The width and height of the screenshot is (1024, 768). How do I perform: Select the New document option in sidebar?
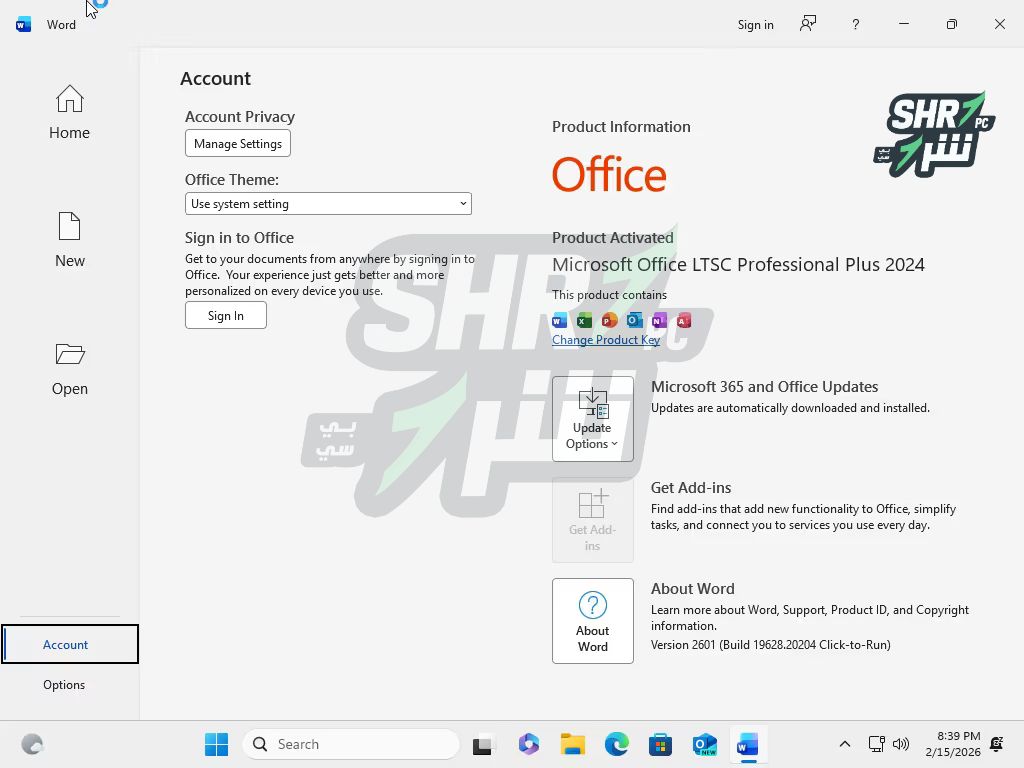pyautogui.click(x=69, y=240)
